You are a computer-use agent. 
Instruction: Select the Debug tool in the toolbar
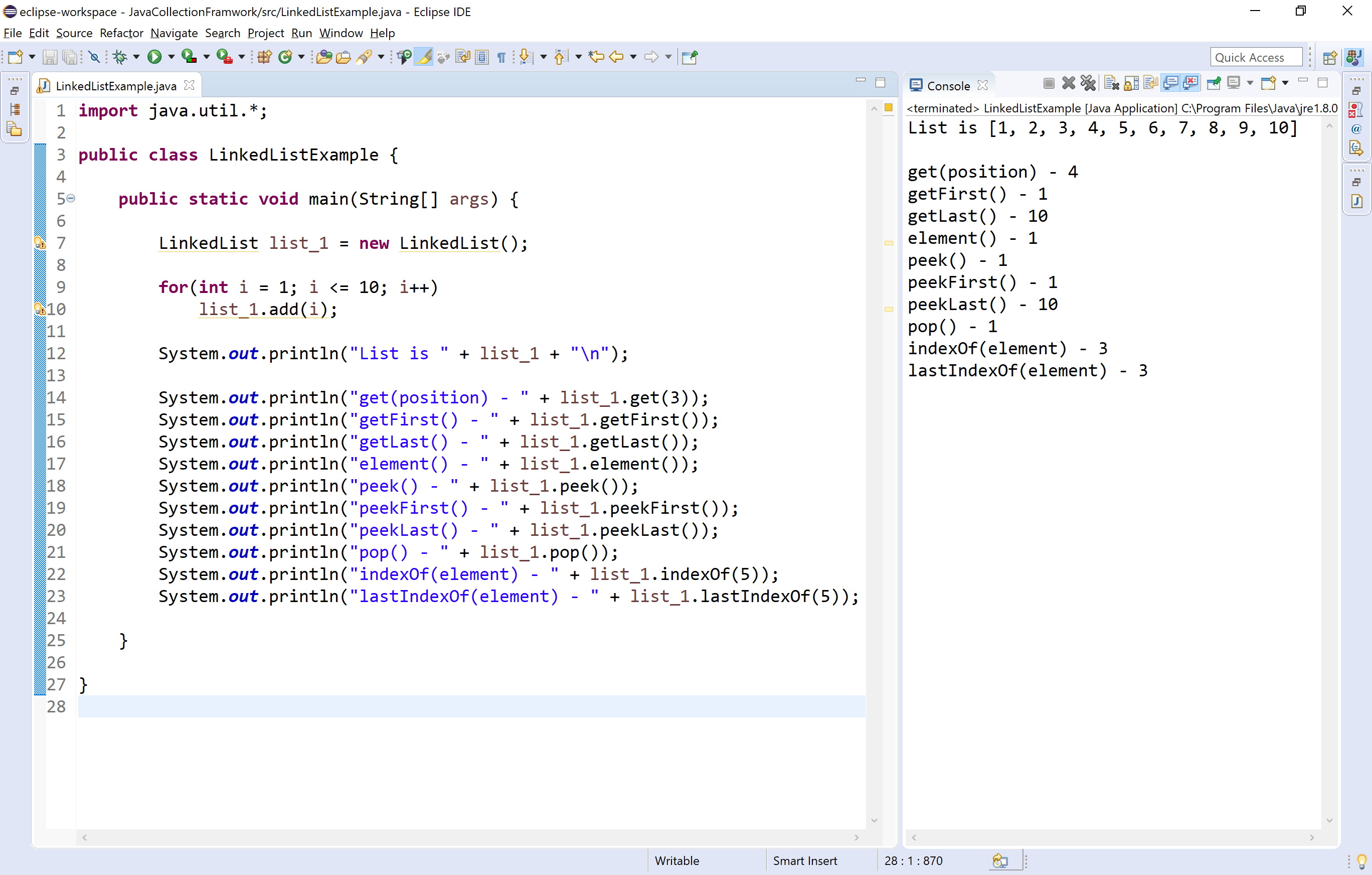point(120,57)
